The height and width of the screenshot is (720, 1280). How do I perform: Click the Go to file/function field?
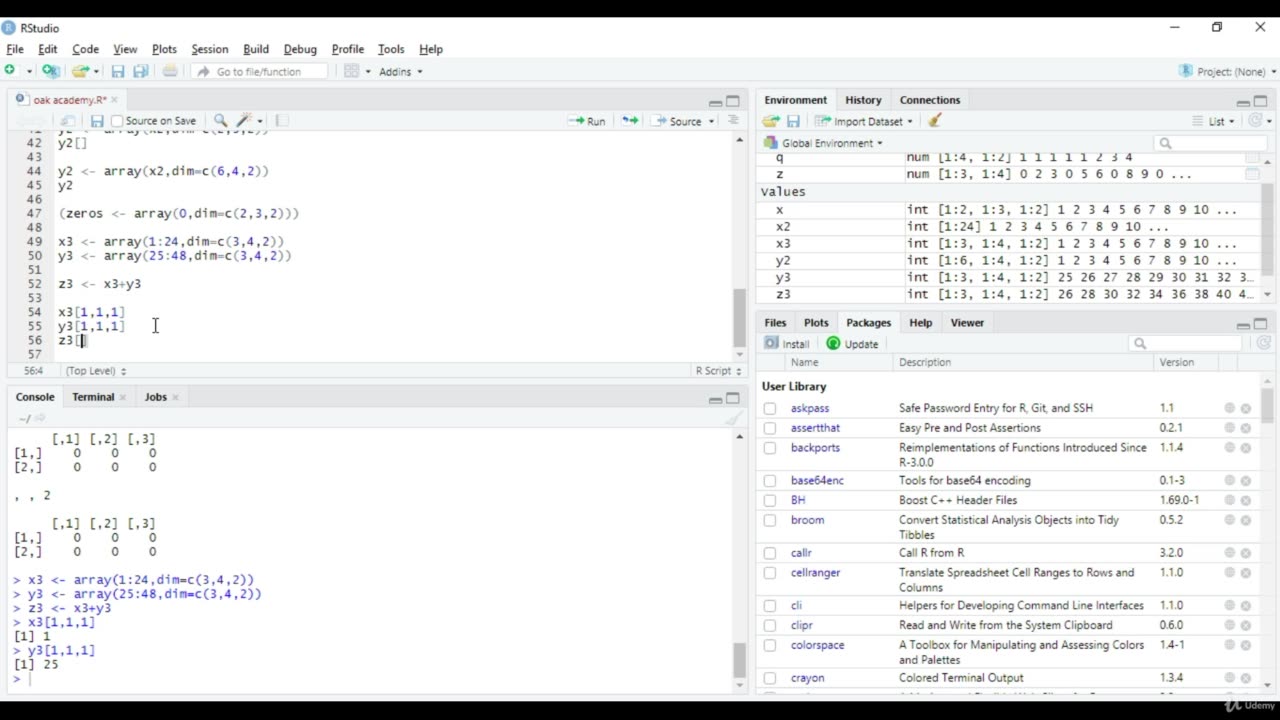(259, 71)
